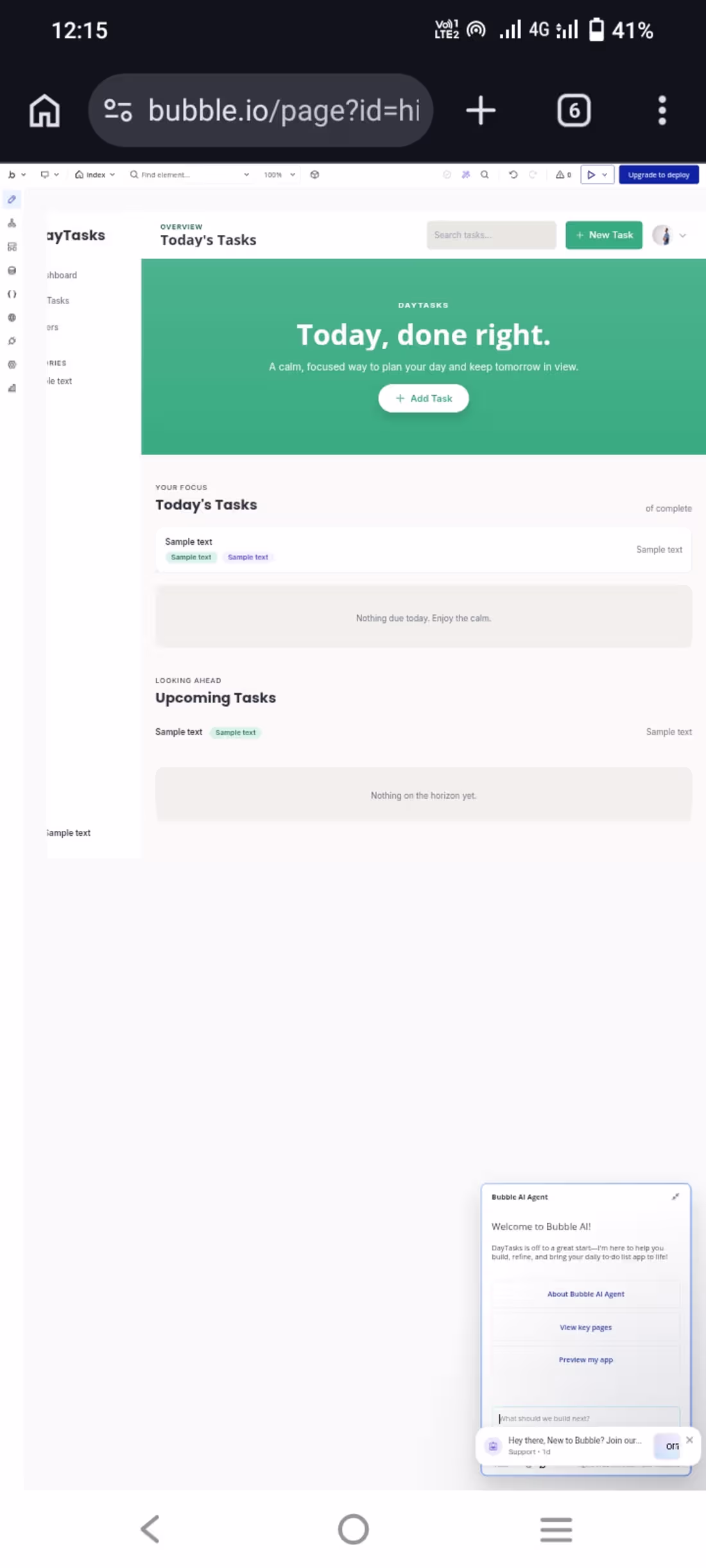Open the Index page selector dropdown

pyautogui.click(x=95, y=175)
